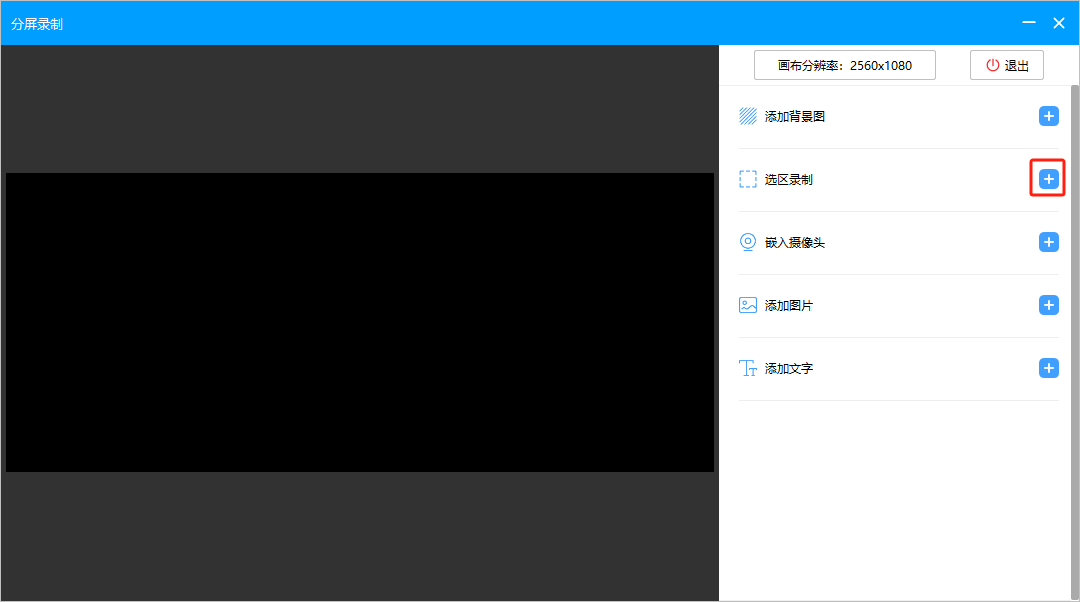Click the plus button next to 选区录制
This screenshot has width=1080, height=602.
(1048, 179)
